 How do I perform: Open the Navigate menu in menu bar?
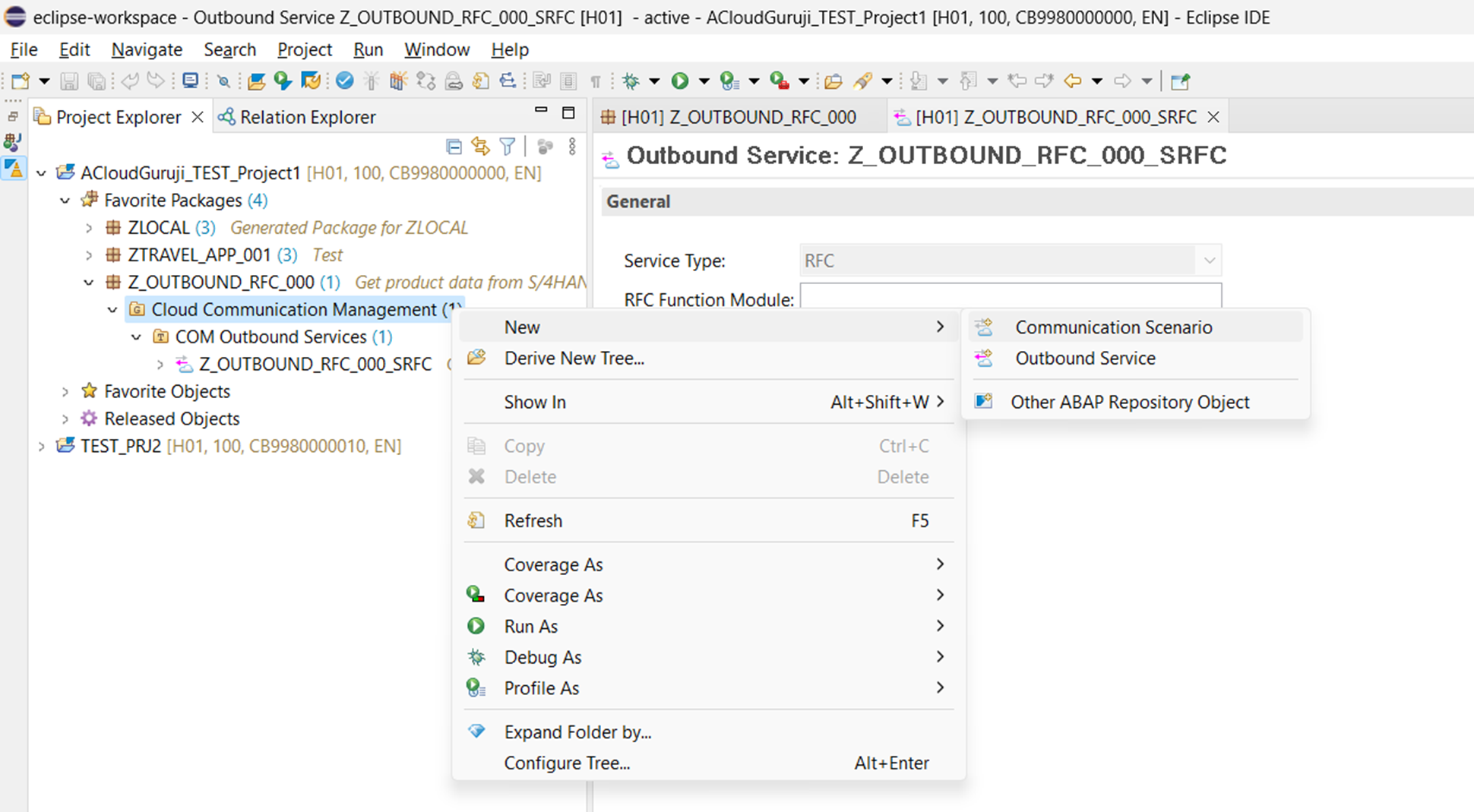click(147, 49)
